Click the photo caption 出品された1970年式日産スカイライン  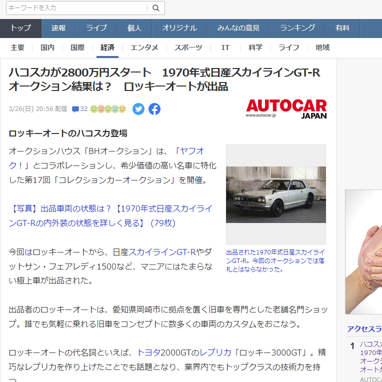tap(275, 261)
